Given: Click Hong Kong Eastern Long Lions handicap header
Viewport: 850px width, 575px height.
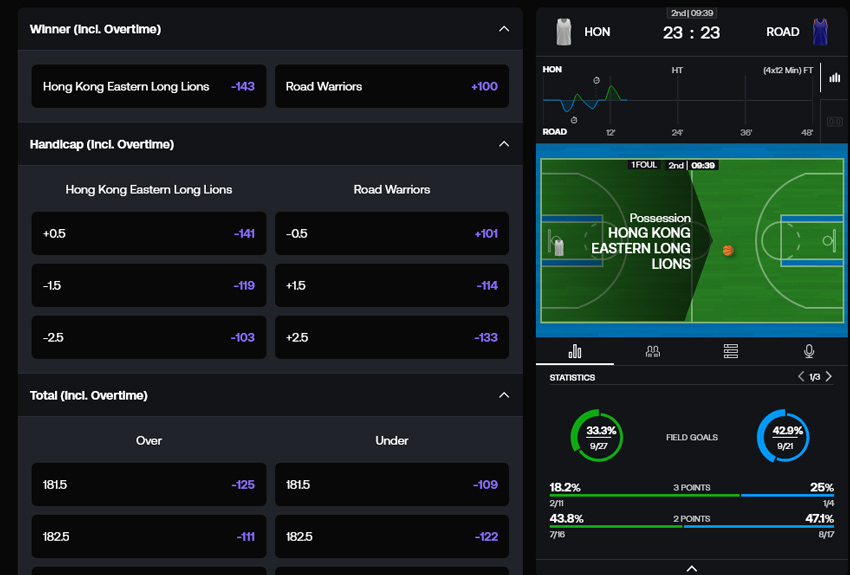Looking at the screenshot, I should click(149, 190).
